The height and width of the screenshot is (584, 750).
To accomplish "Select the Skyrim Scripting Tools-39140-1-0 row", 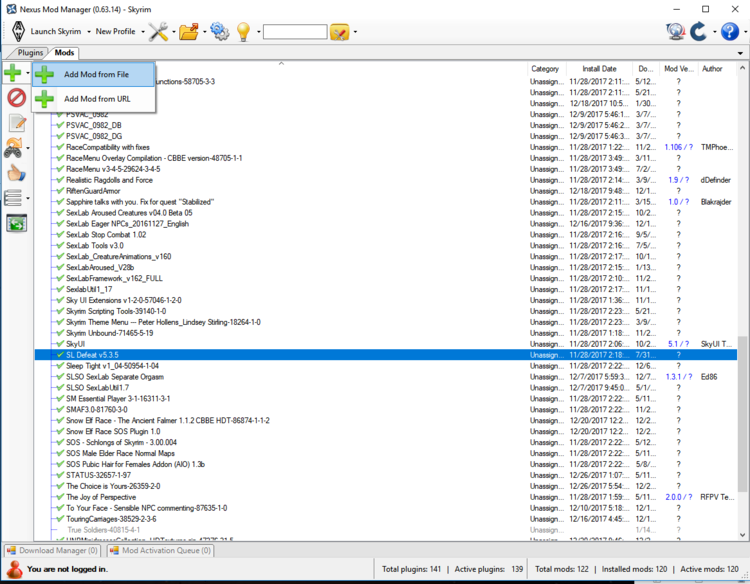I will [386, 311].
